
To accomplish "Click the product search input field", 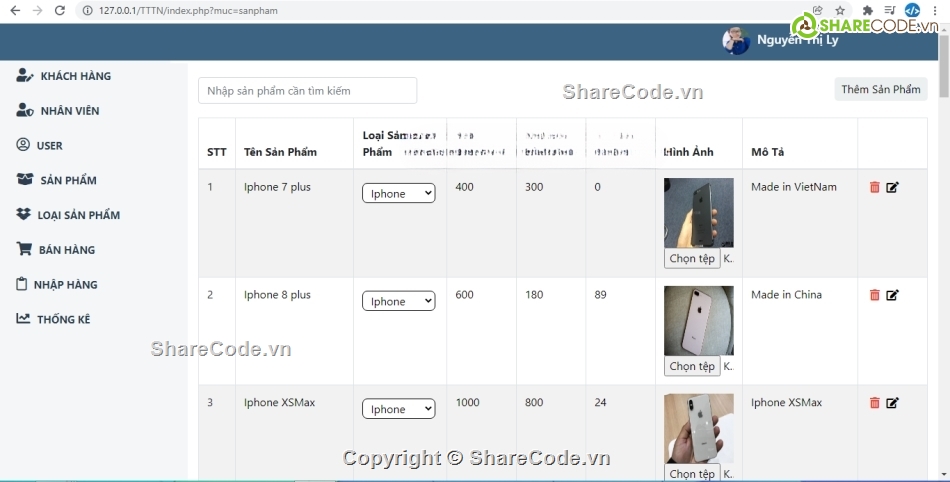I will point(307,91).
